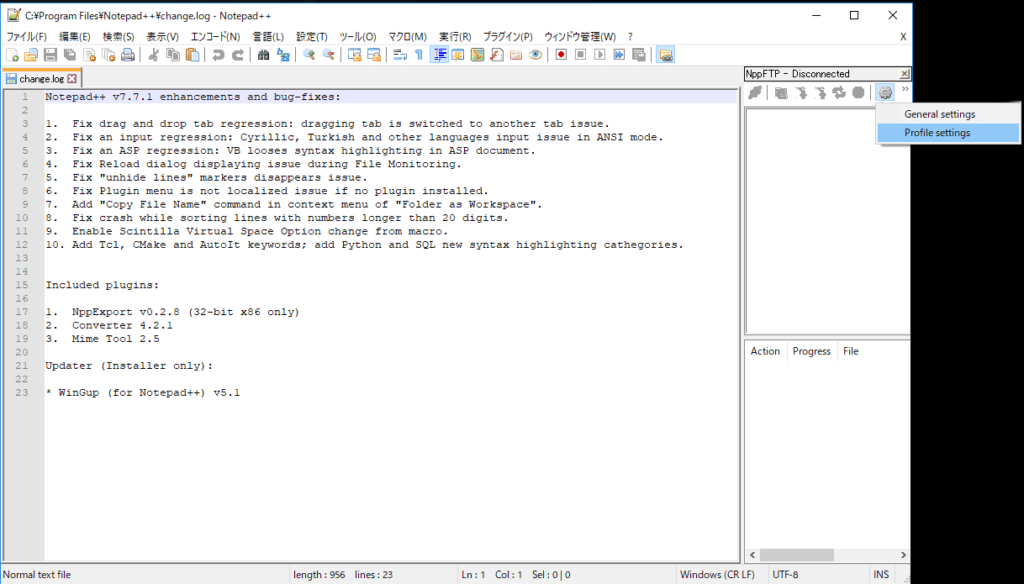Viewport: 1024px width, 584px height.
Task: Start macro recording with the red dot
Action: tap(561, 55)
